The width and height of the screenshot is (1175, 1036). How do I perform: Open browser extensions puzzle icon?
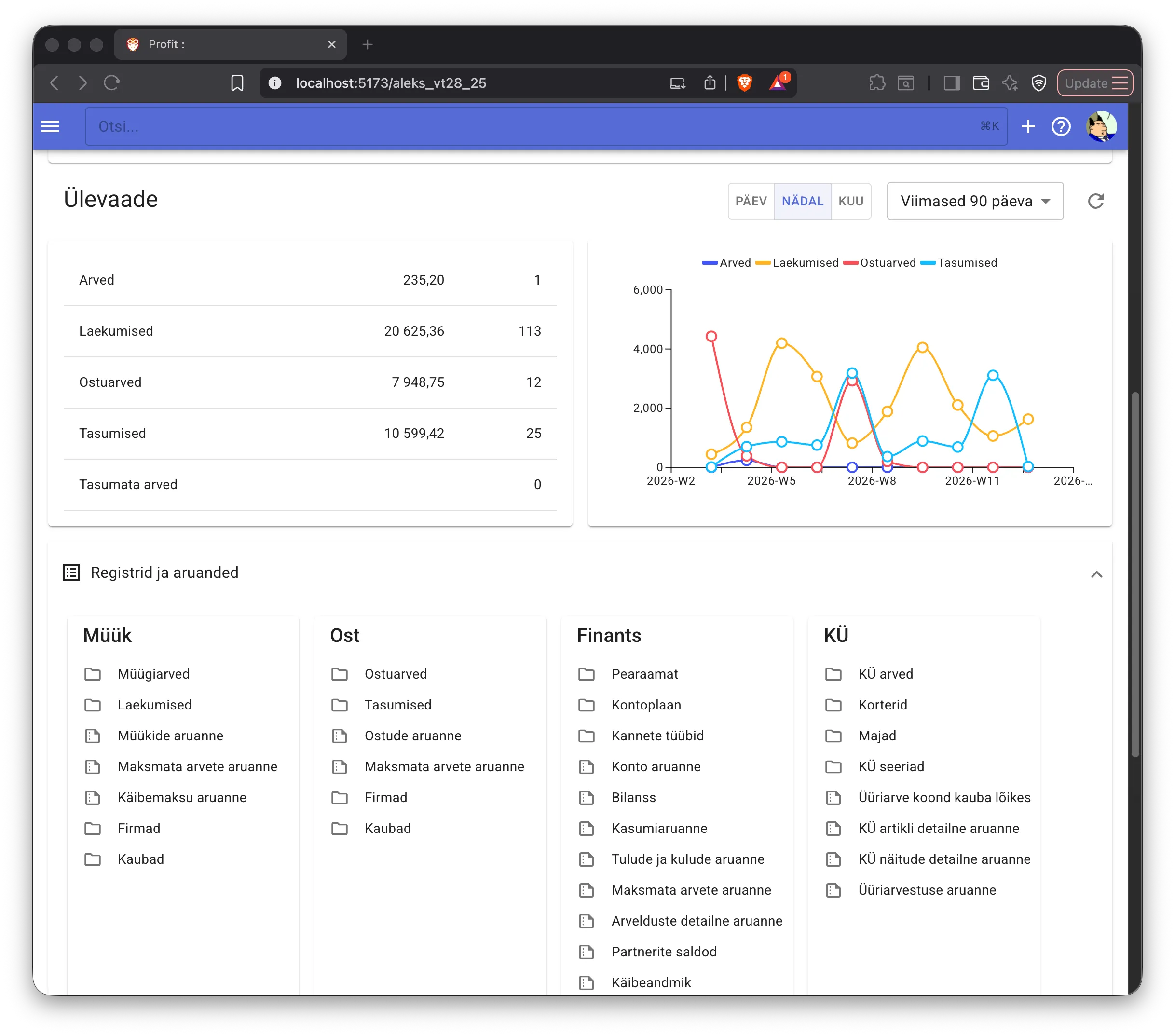tap(876, 83)
